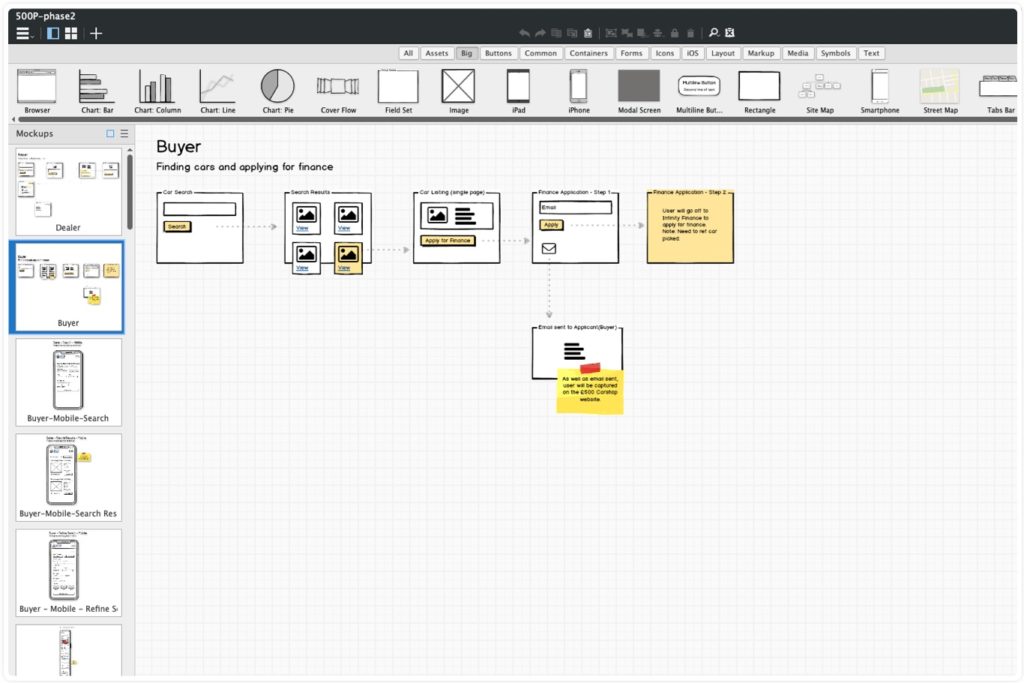Viewport: 1024px width, 683px height.
Task: Click the Trash icon to delete the selection
Action: pyautogui.click(x=690, y=32)
